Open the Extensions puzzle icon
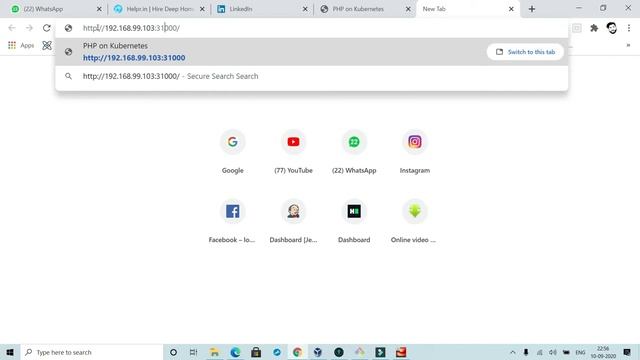The height and width of the screenshot is (360, 640). click(594, 28)
